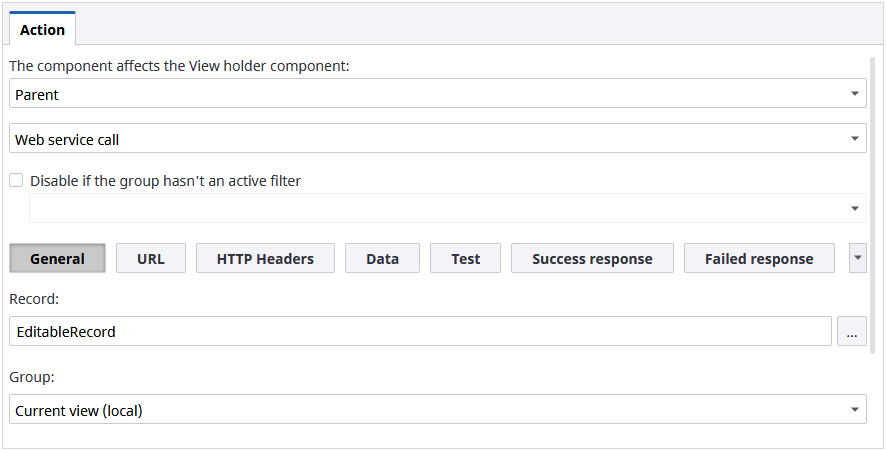This screenshot has width=886, height=451.
Task: Click the ellipsis button beside Record field
Action: (x=851, y=332)
